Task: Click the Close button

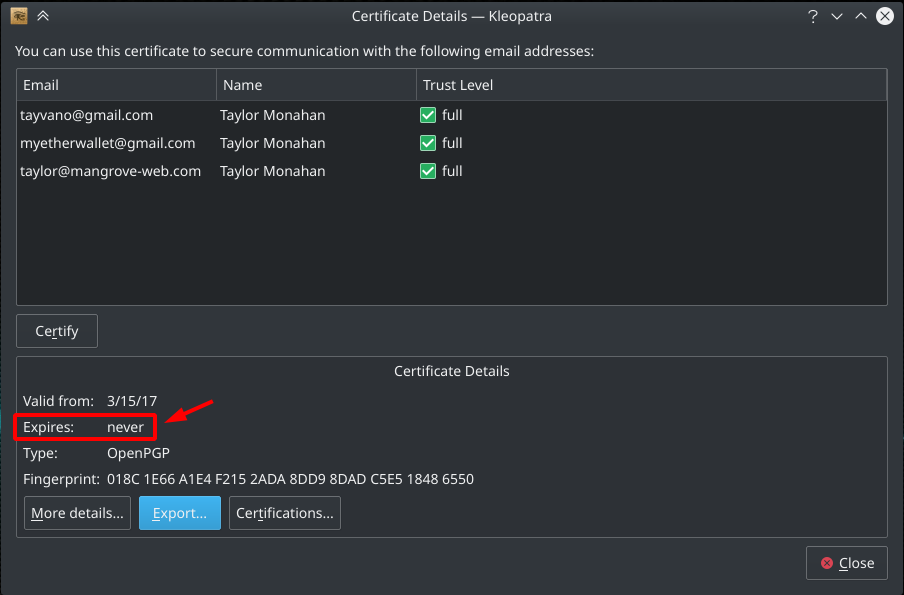Action: point(847,563)
